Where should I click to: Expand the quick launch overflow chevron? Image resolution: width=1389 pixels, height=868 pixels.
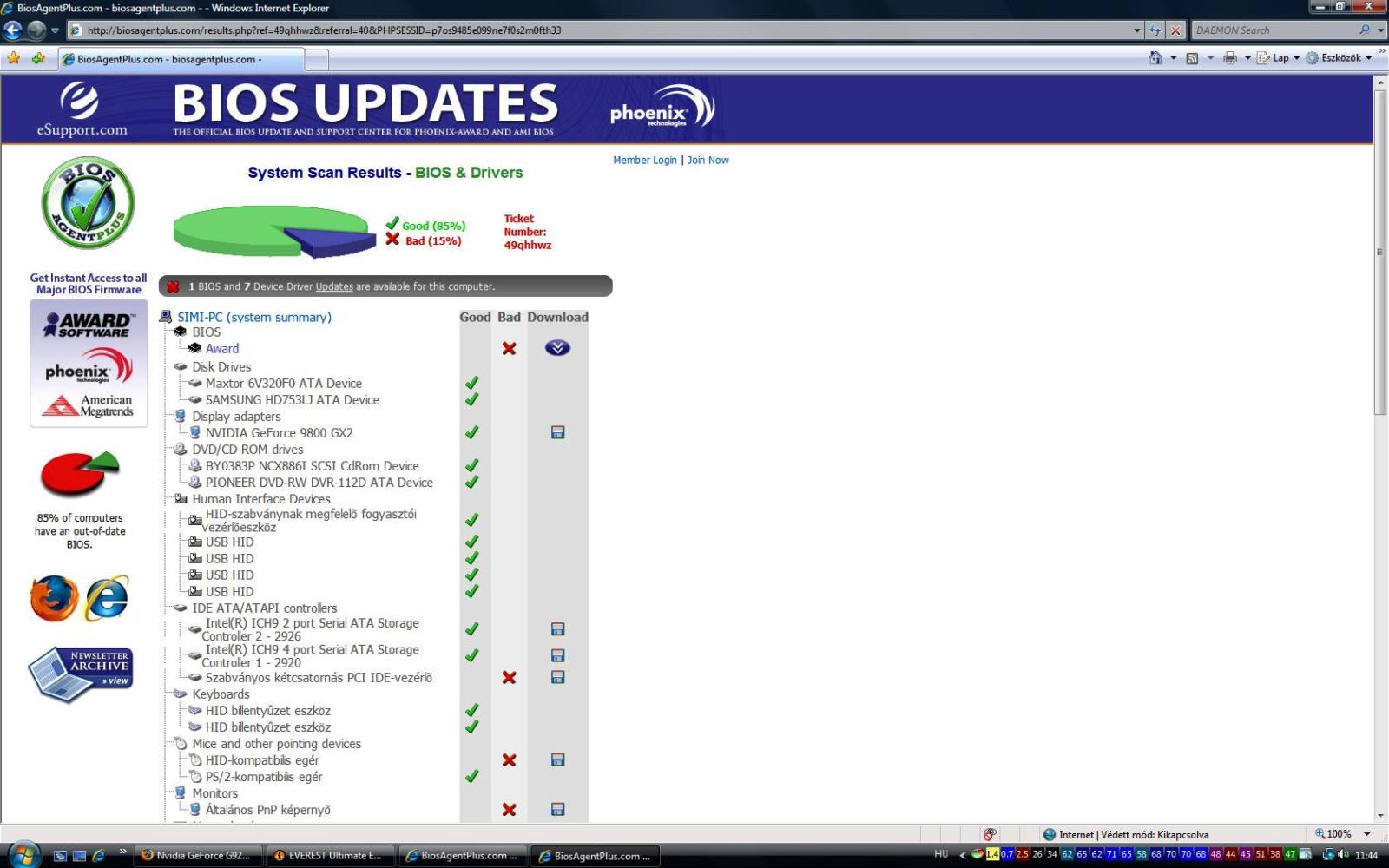coord(122,852)
